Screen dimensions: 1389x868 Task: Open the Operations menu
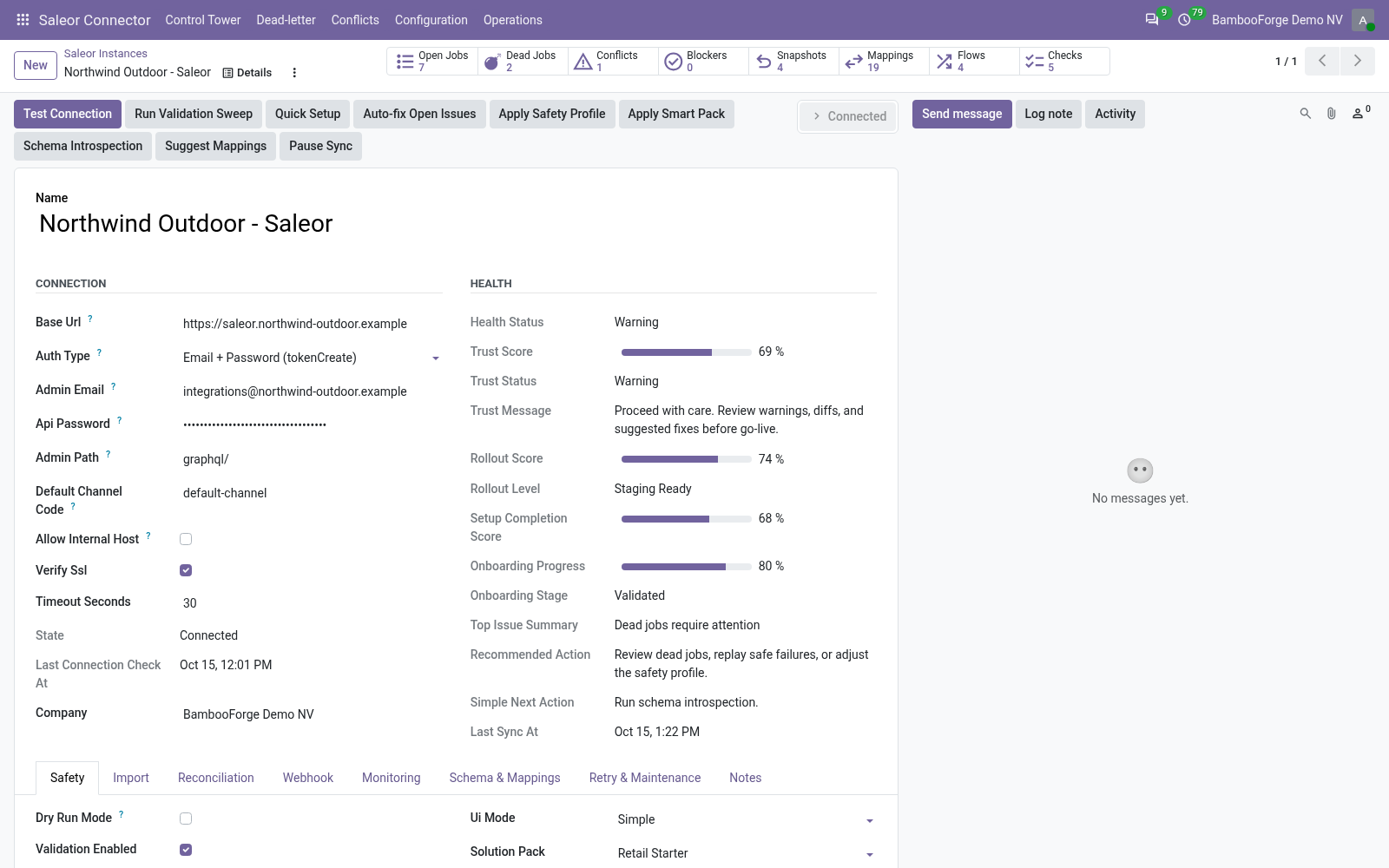513,20
